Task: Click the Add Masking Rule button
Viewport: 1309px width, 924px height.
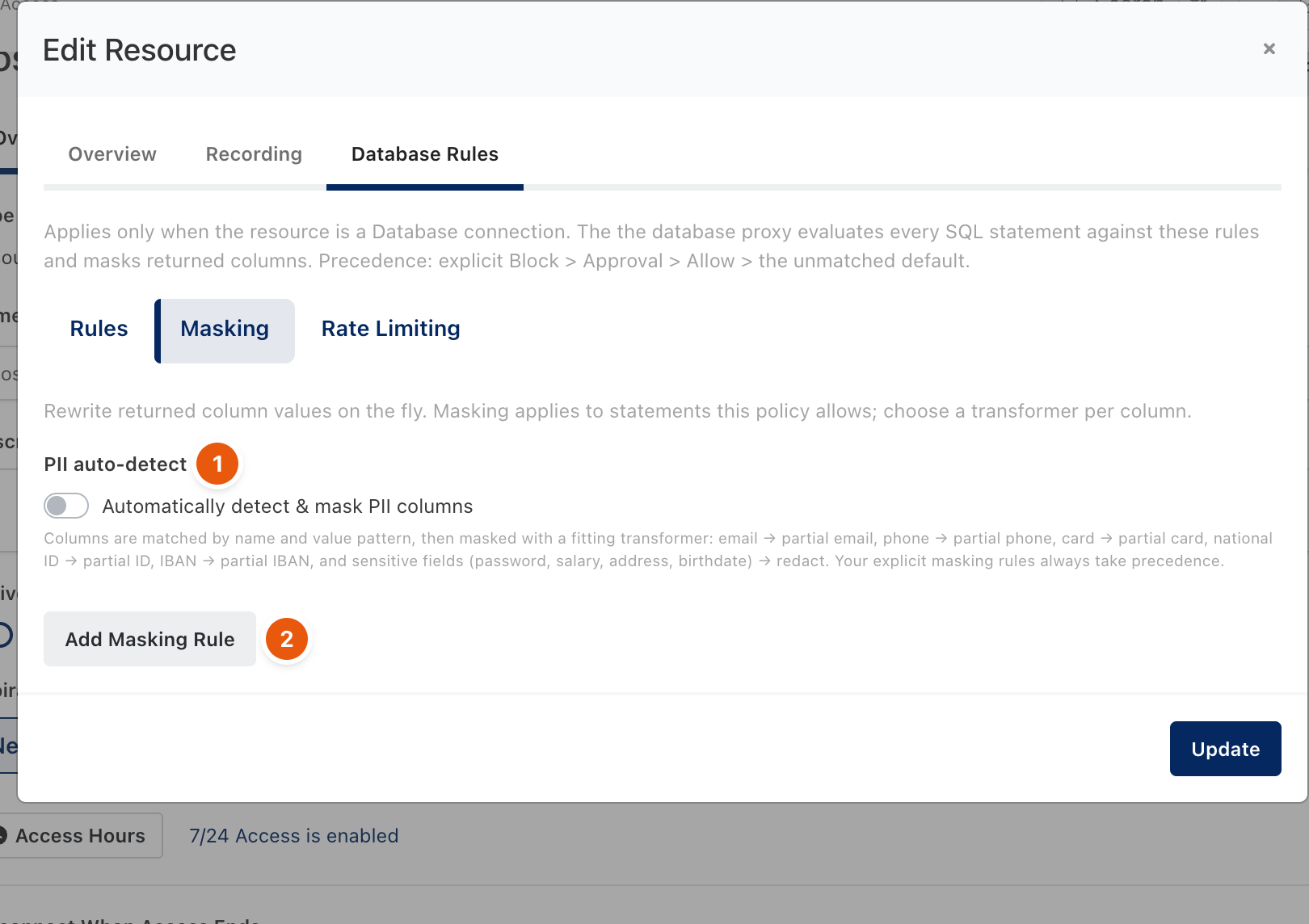Action: (150, 639)
